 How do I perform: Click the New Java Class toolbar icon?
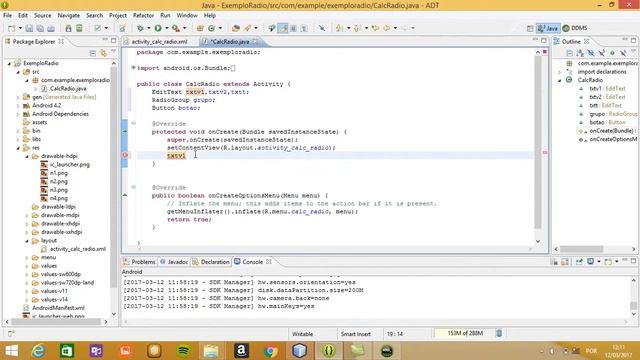211,28
